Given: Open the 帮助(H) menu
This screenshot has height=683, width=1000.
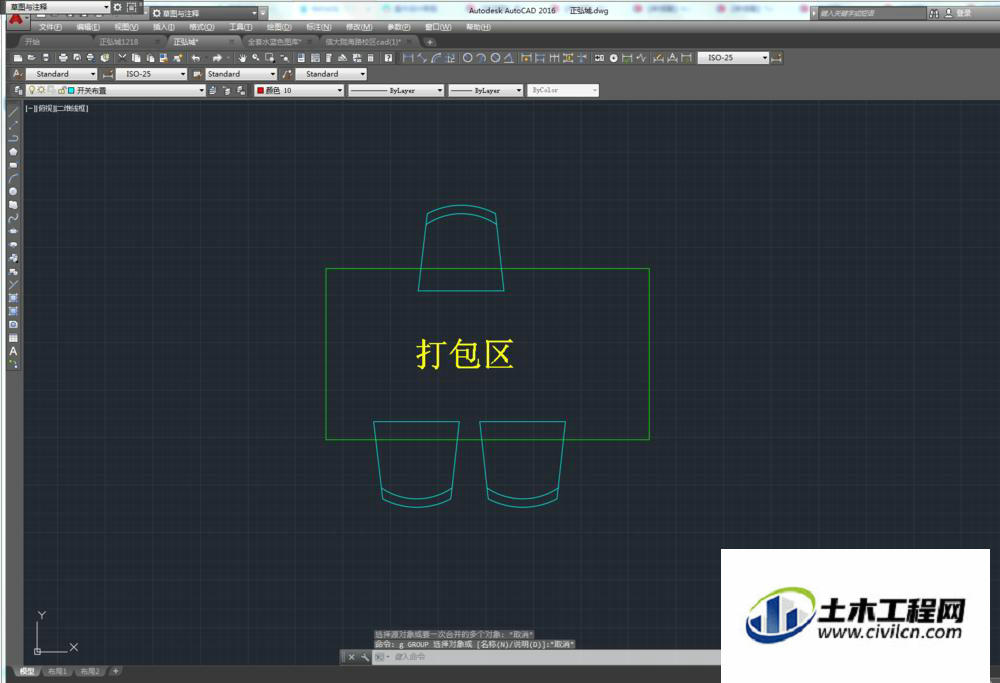Looking at the screenshot, I should pyautogui.click(x=478, y=27).
